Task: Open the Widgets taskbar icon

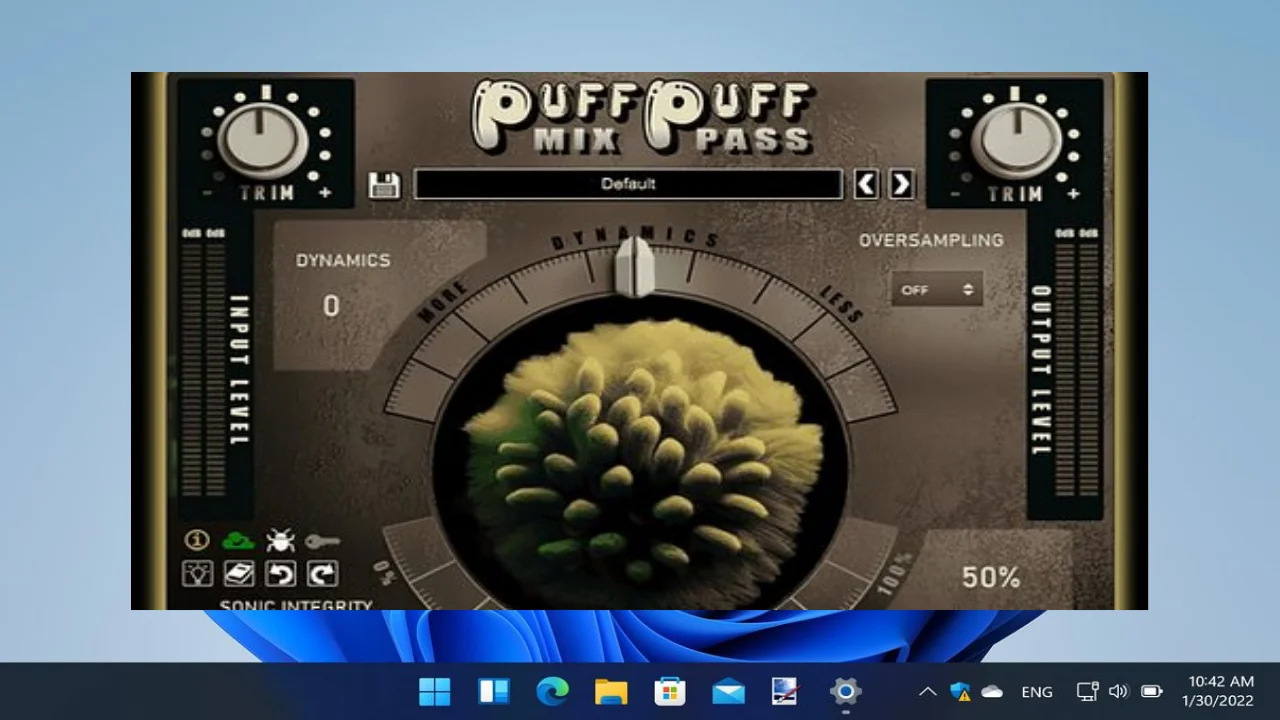Action: click(x=494, y=691)
